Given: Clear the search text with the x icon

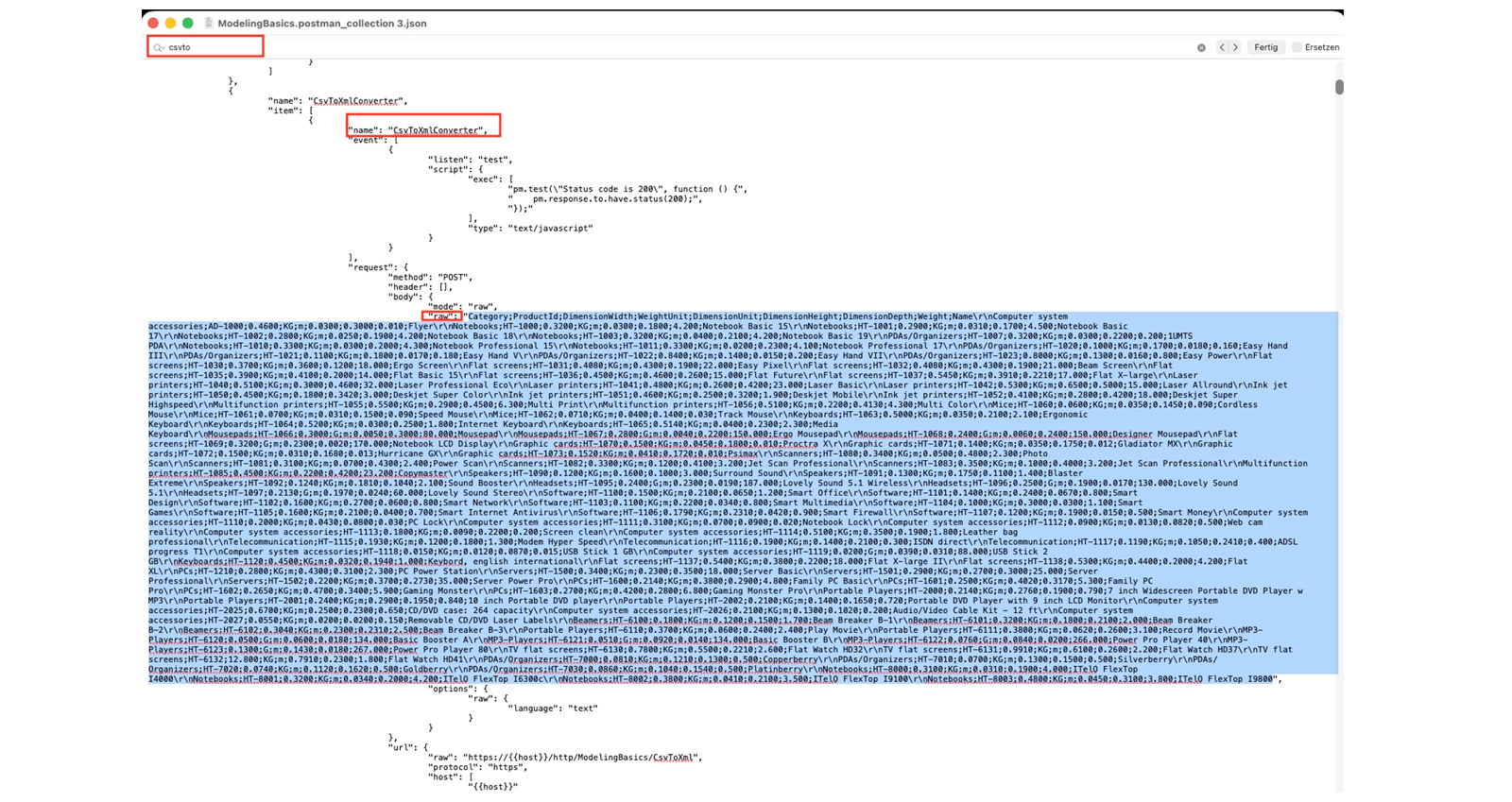Looking at the screenshot, I should click(1201, 47).
